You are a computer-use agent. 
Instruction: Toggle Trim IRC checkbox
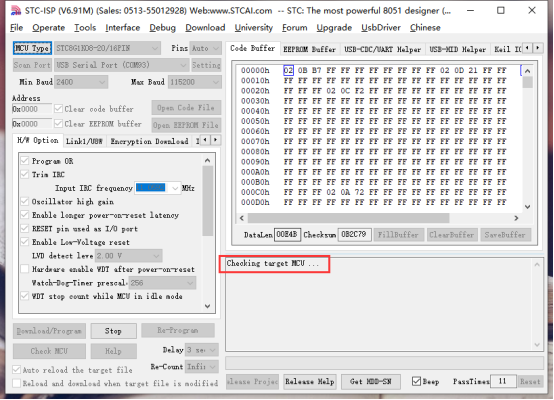click(x=25, y=175)
